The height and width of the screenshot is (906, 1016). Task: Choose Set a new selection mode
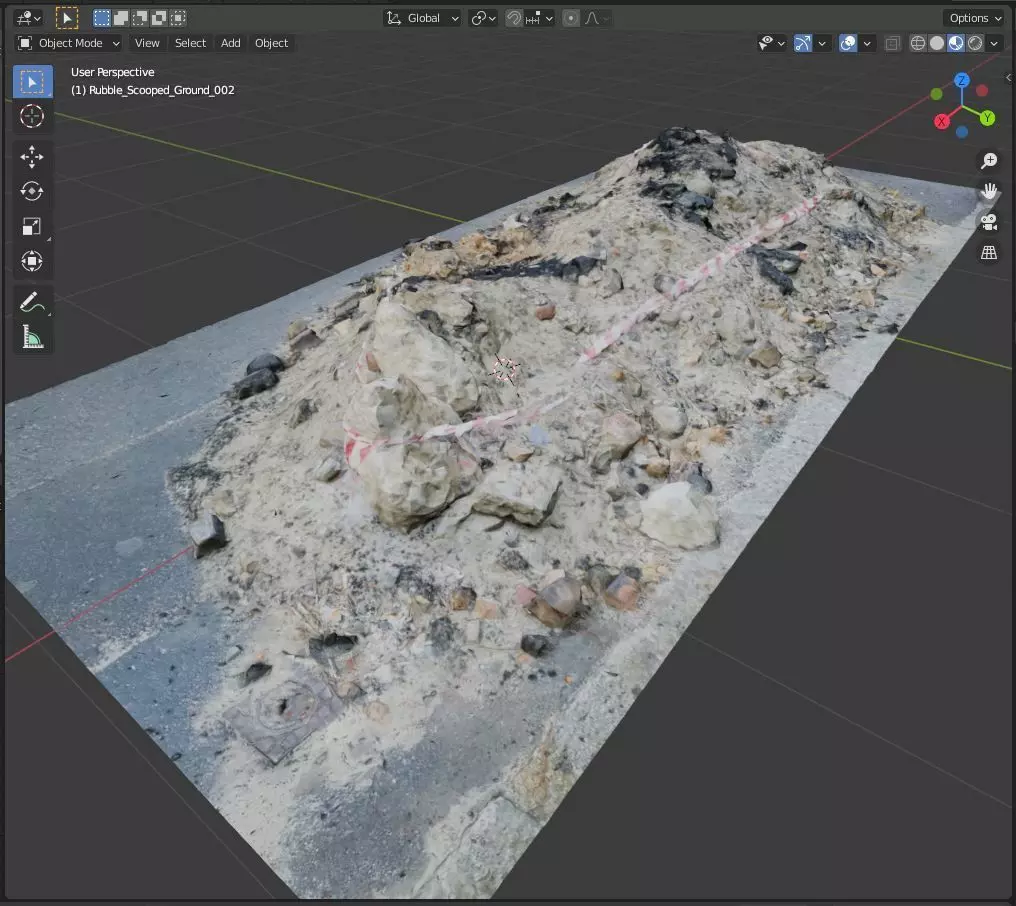click(102, 18)
